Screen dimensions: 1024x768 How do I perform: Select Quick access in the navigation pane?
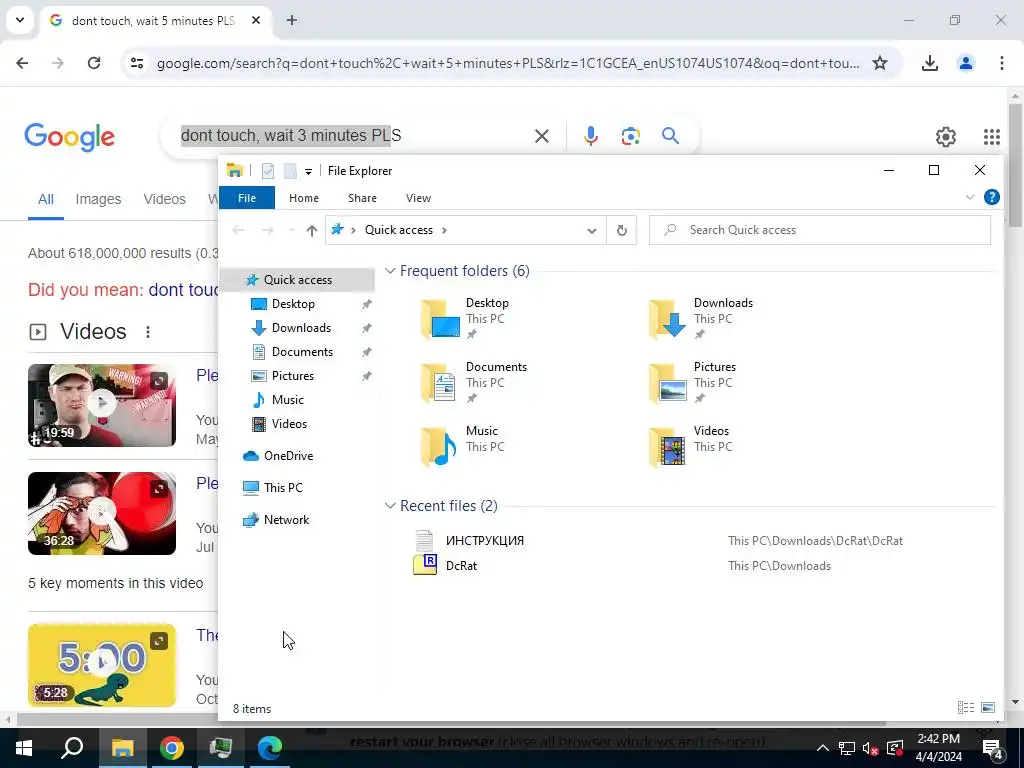point(297,280)
